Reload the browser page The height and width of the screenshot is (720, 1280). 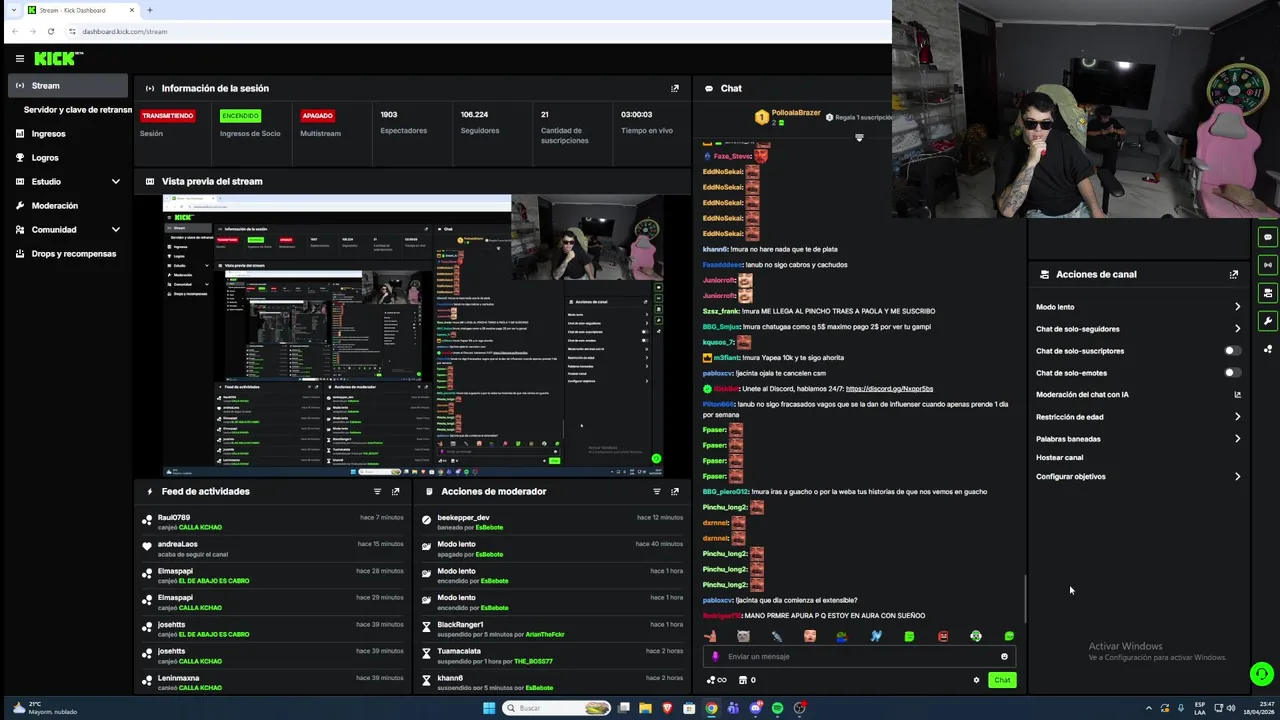pos(50,31)
